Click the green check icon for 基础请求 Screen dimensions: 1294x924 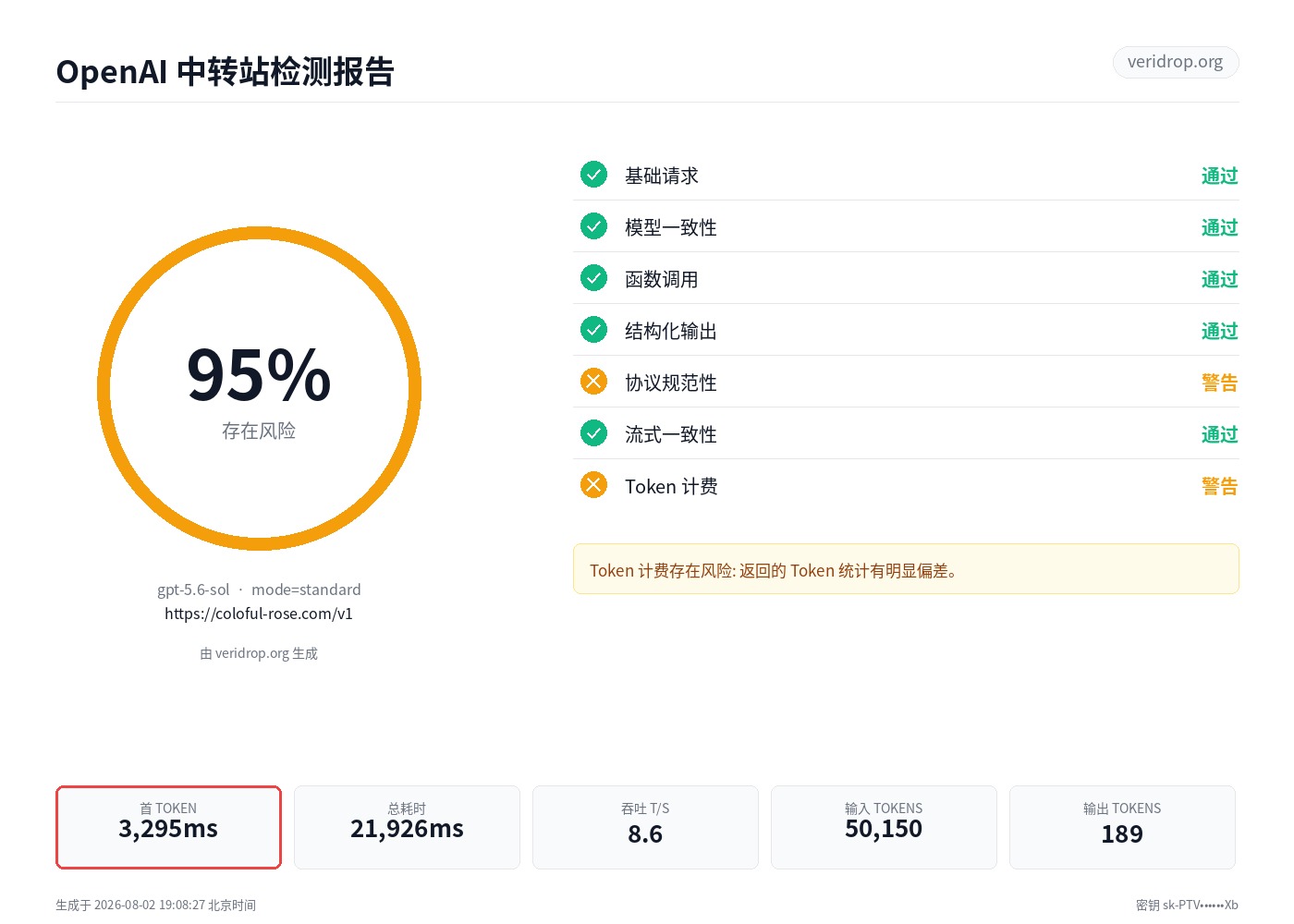pyautogui.click(x=593, y=175)
